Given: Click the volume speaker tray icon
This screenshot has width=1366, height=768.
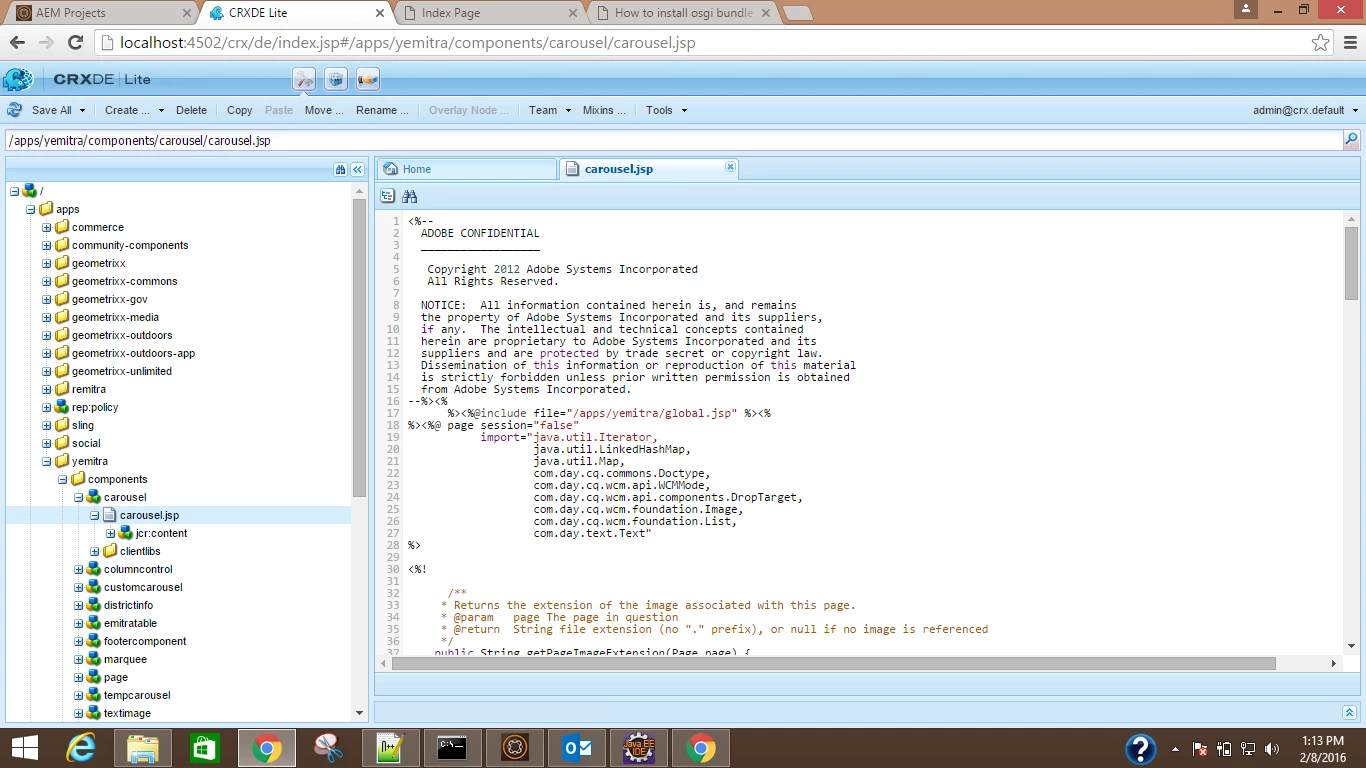Looking at the screenshot, I should tap(1272, 749).
